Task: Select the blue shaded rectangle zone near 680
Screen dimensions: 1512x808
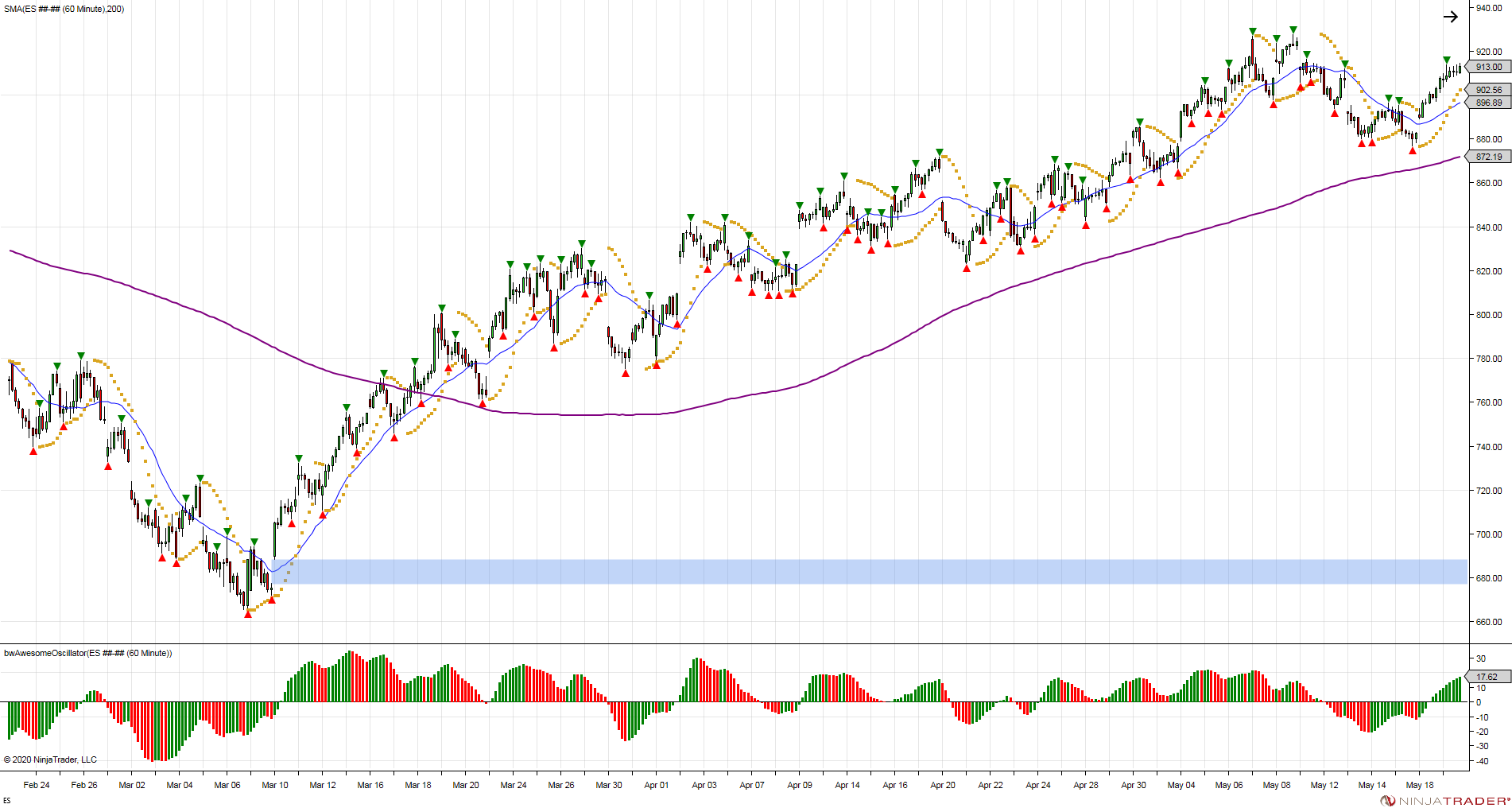Action: [x=870, y=572]
